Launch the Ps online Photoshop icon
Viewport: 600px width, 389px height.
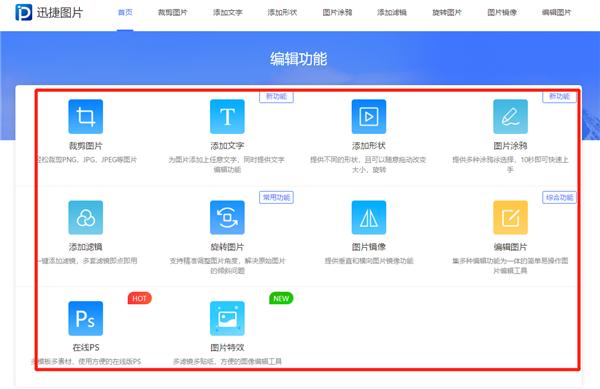point(86,318)
